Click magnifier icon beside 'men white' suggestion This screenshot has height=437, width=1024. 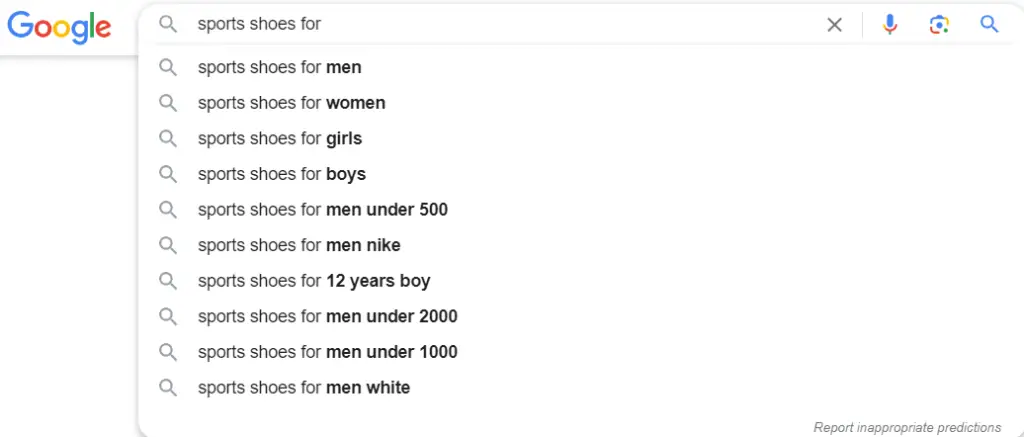[x=168, y=387]
